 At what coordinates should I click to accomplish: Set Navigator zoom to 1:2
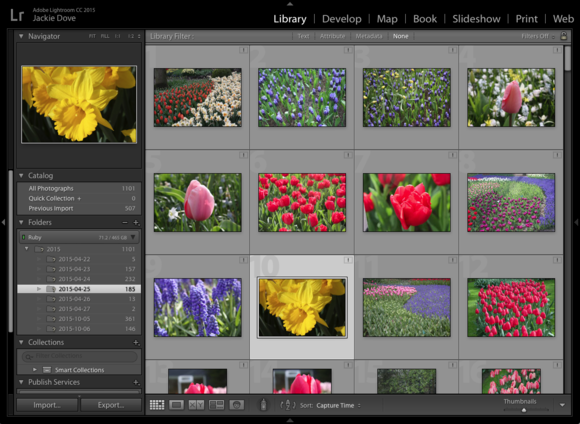pos(131,36)
